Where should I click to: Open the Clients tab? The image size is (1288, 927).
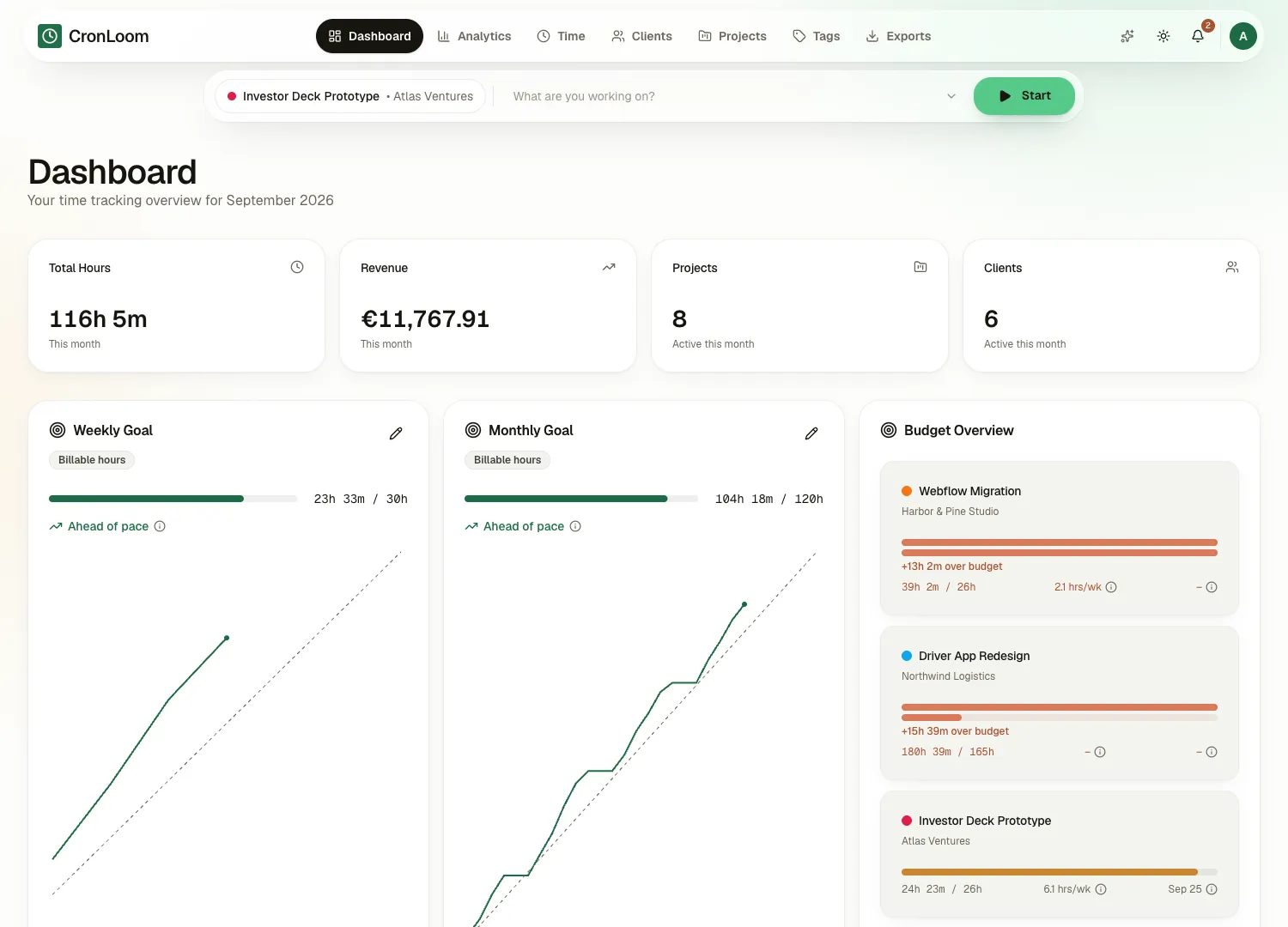[641, 36]
